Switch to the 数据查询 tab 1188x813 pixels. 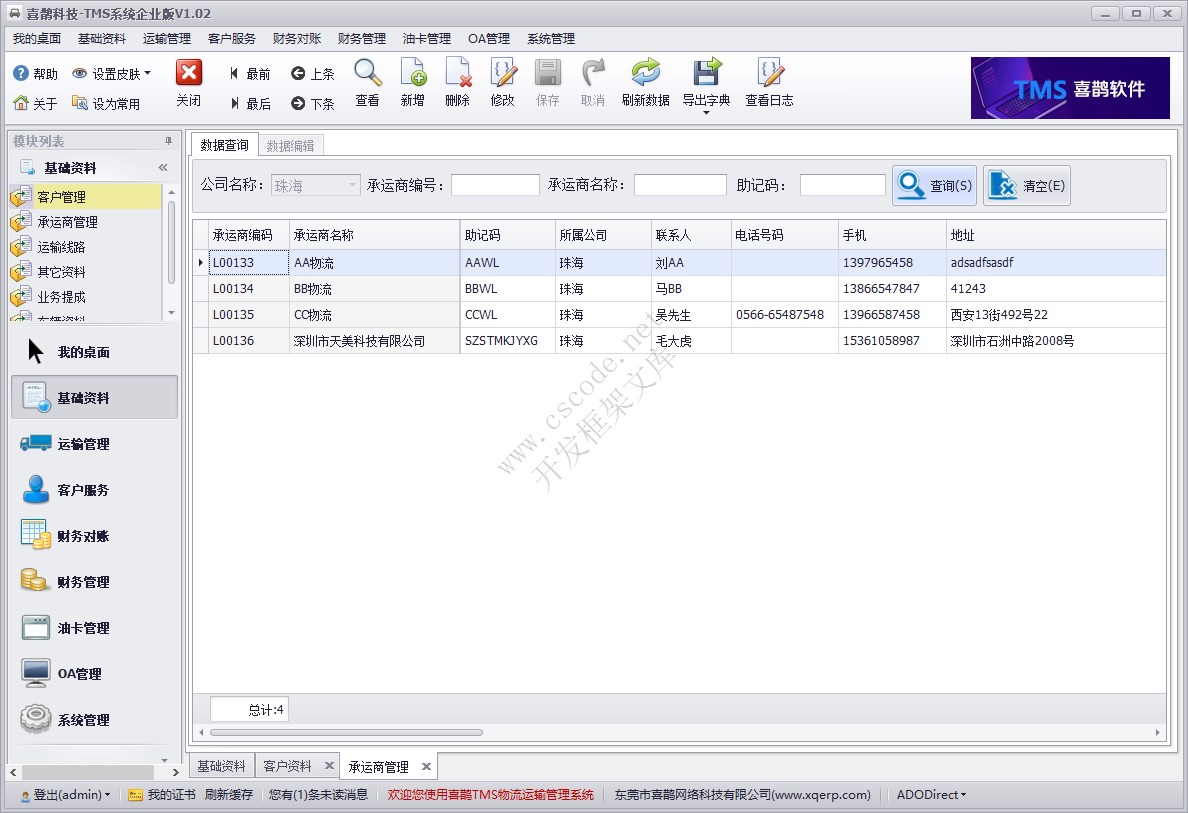pos(224,145)
